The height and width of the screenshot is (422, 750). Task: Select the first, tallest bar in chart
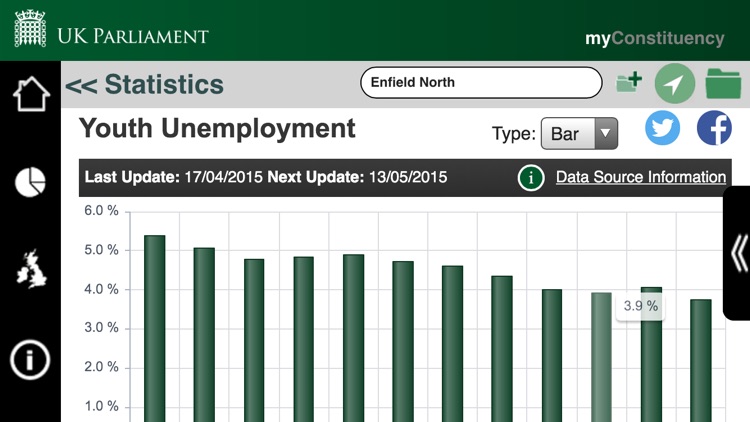point(154,328)
